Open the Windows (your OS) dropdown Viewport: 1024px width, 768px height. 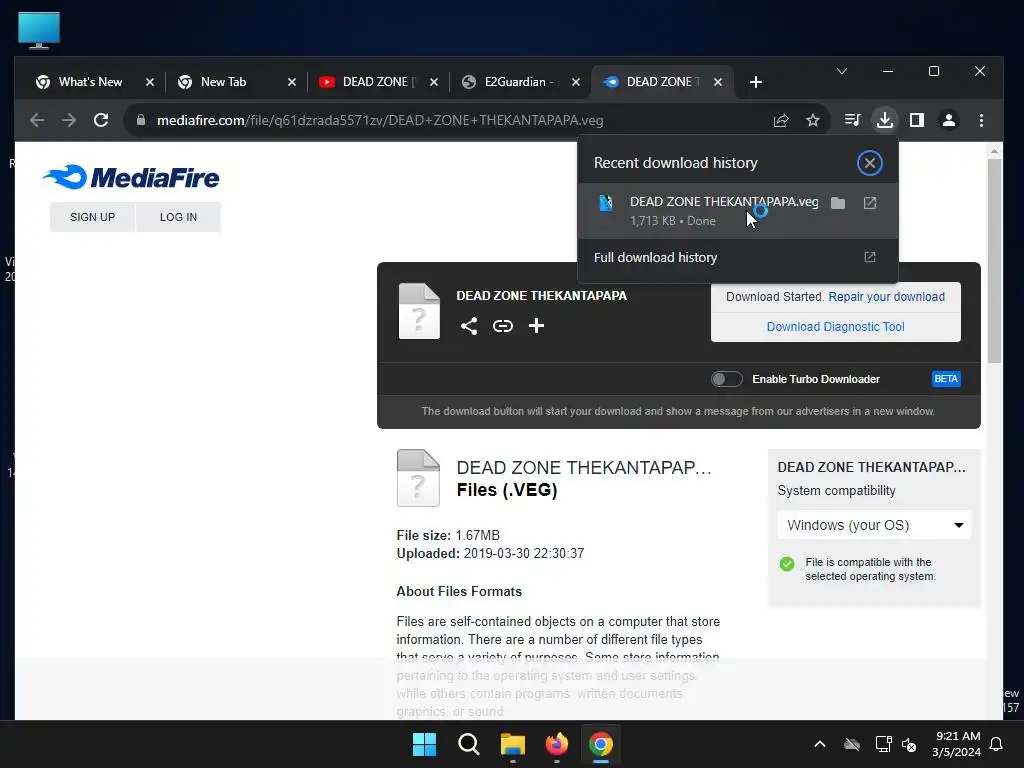coord(874,525)
